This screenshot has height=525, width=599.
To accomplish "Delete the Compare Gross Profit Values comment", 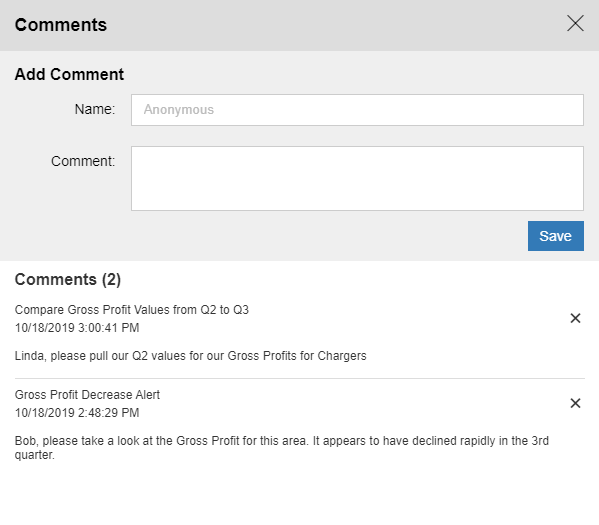I will point(575,318).
